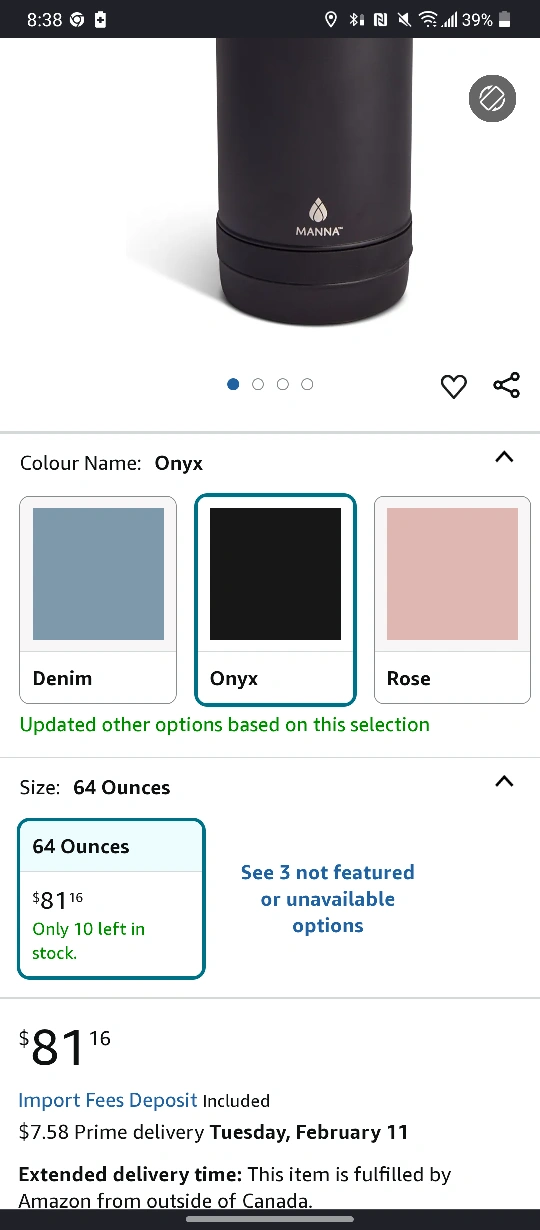Tap the Manna bottle product image

click(313, 185)
